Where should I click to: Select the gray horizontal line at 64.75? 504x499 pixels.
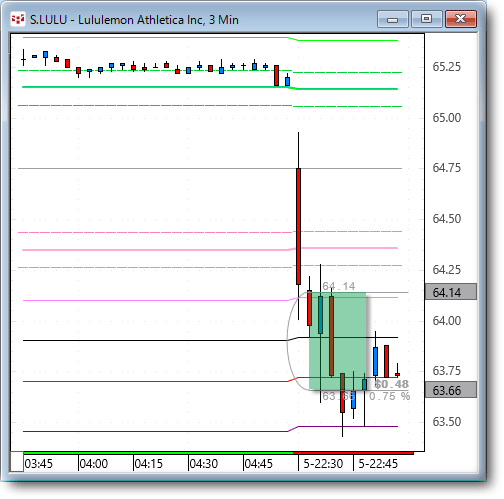pyautogui.click(x=210, y=168)
